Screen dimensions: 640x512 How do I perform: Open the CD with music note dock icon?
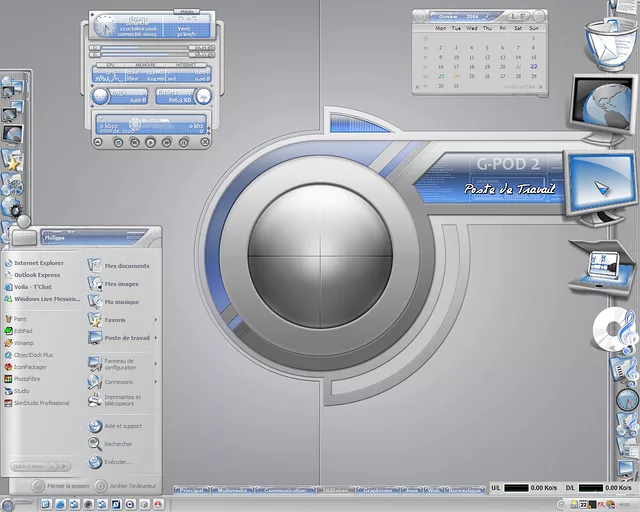click(x=612, y=329)
